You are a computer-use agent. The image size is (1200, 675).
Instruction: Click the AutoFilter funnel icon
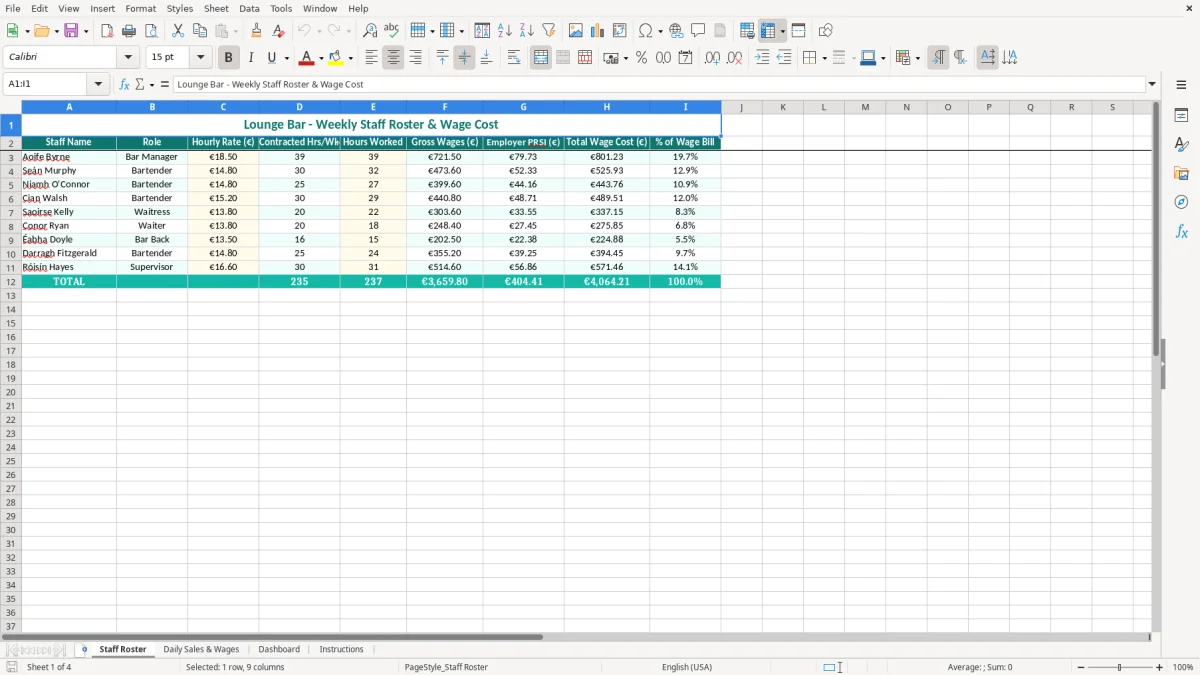tap(548, 31)
